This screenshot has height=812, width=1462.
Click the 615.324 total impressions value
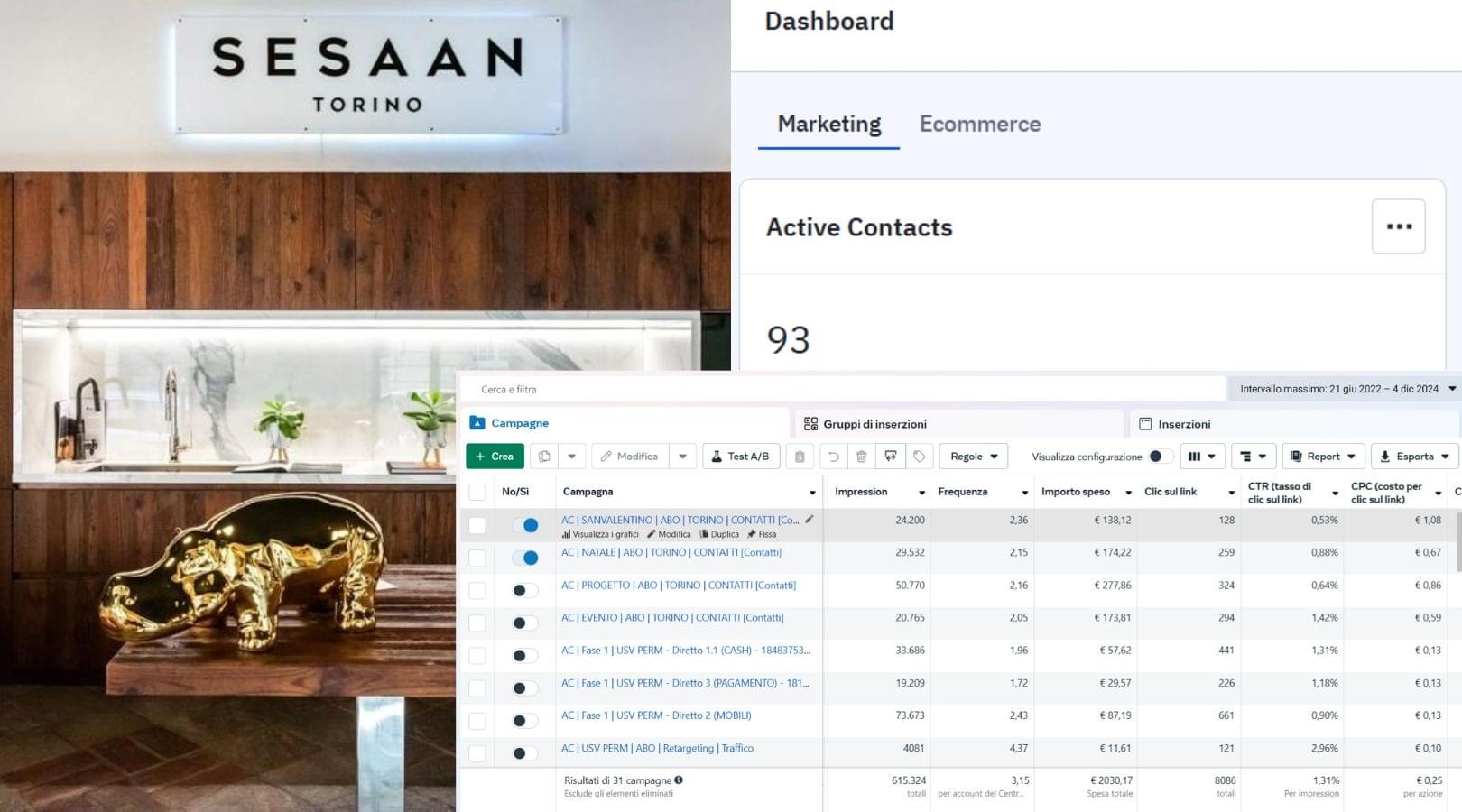(909, 780)
